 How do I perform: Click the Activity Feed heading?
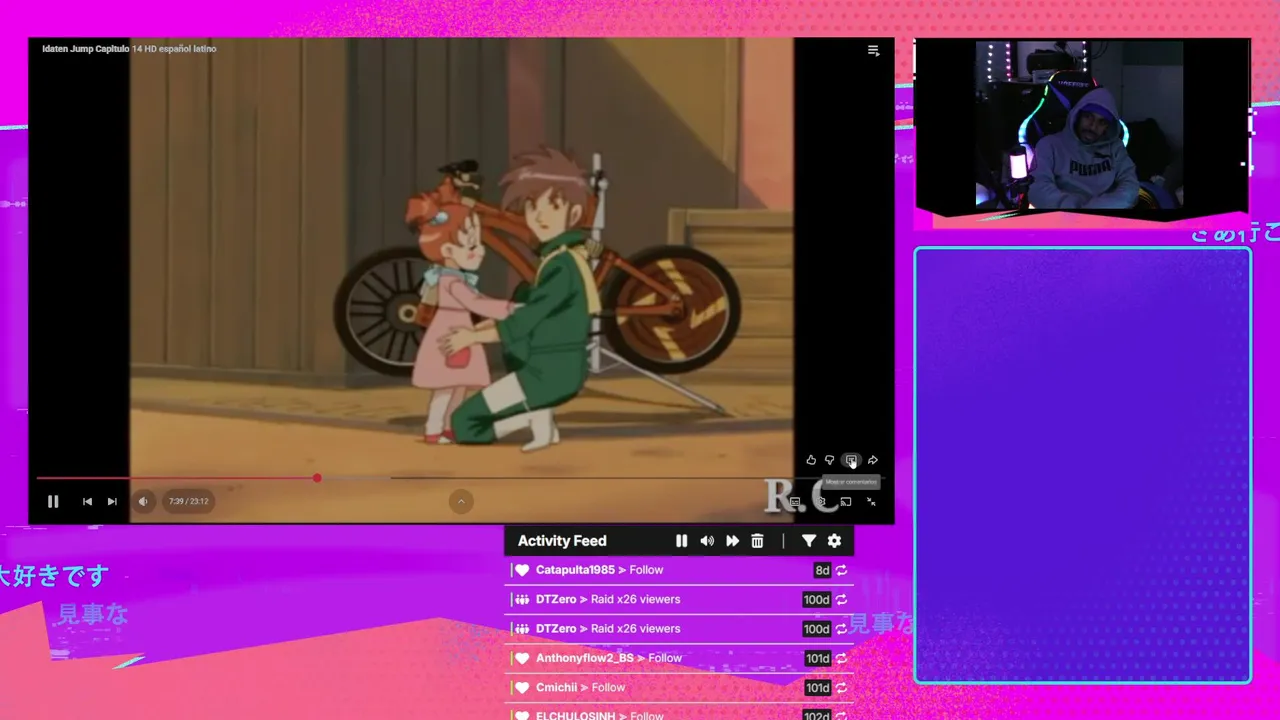[562, 541]
